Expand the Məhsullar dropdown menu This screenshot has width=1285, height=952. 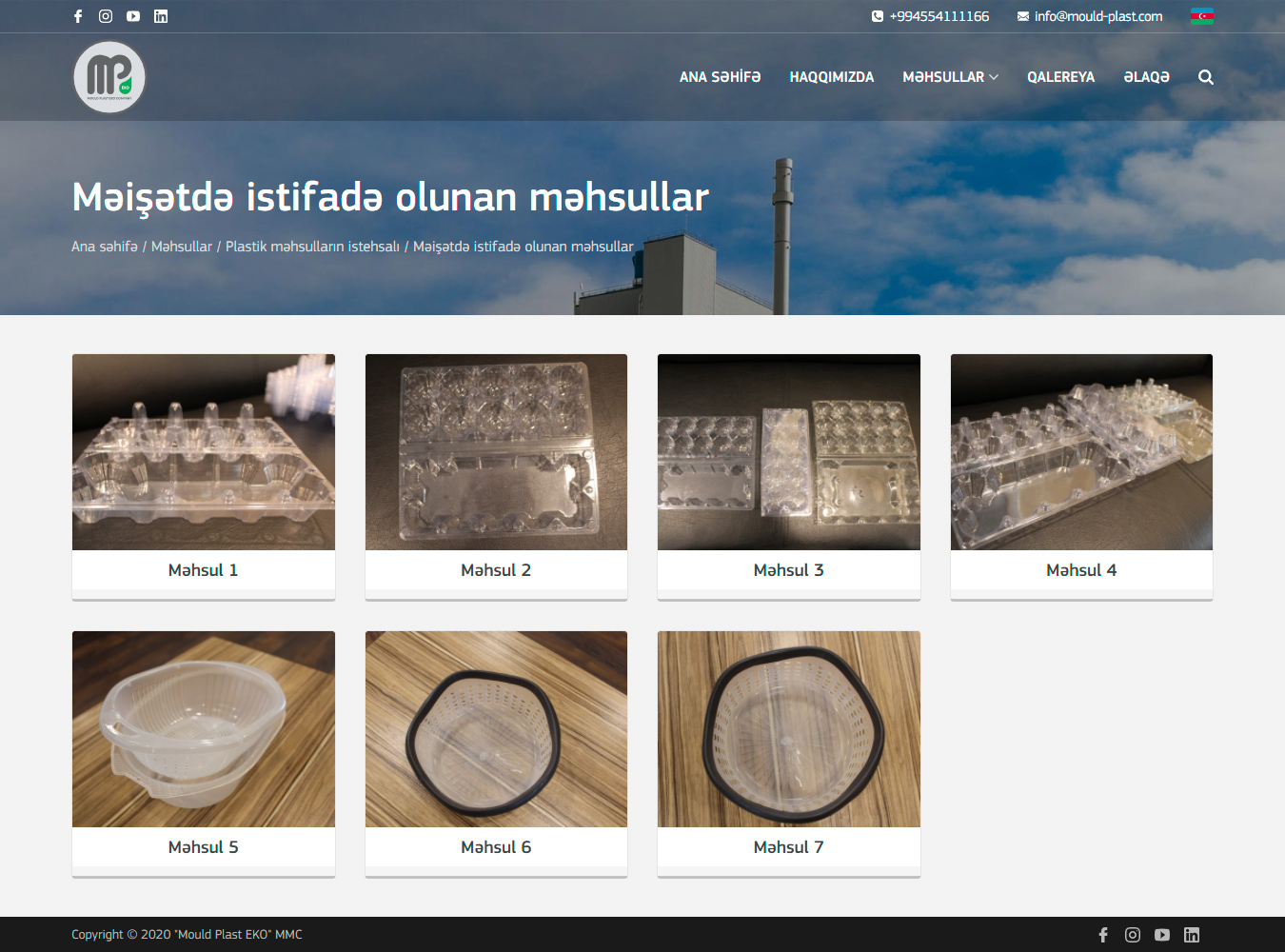(x=950, y=77)
